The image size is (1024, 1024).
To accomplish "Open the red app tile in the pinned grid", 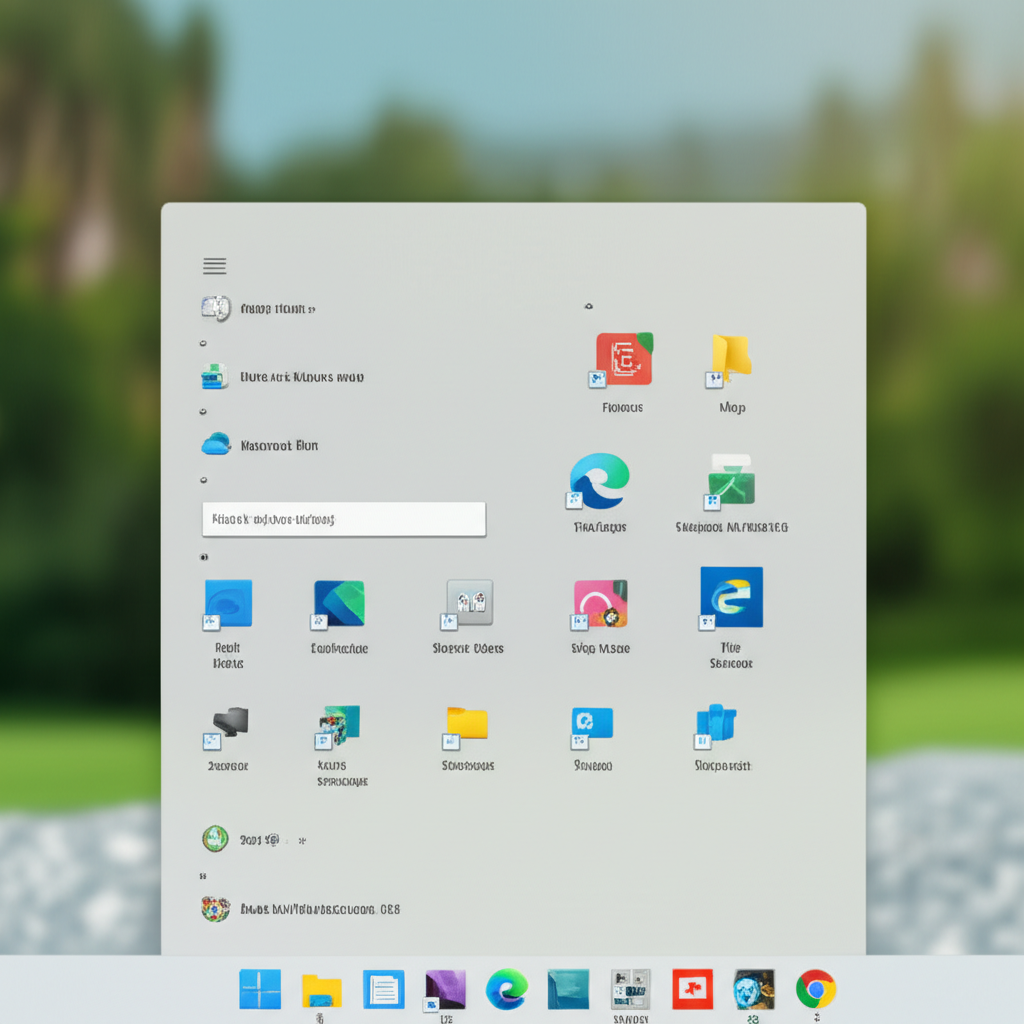I will [624, 359].
